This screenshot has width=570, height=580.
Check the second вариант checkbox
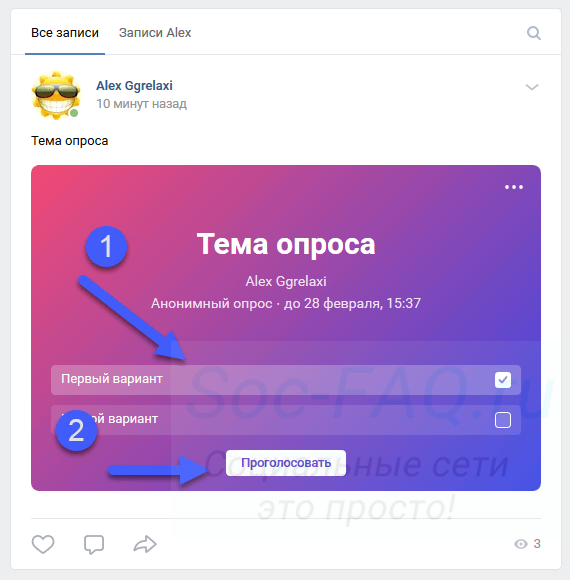pos(503,420)
